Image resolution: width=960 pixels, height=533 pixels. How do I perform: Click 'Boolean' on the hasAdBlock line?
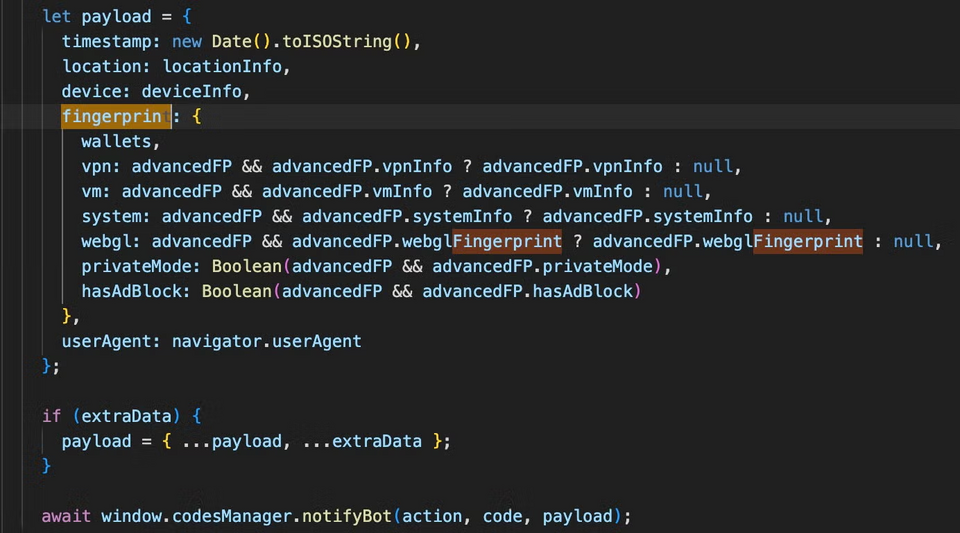pos(236,292)
